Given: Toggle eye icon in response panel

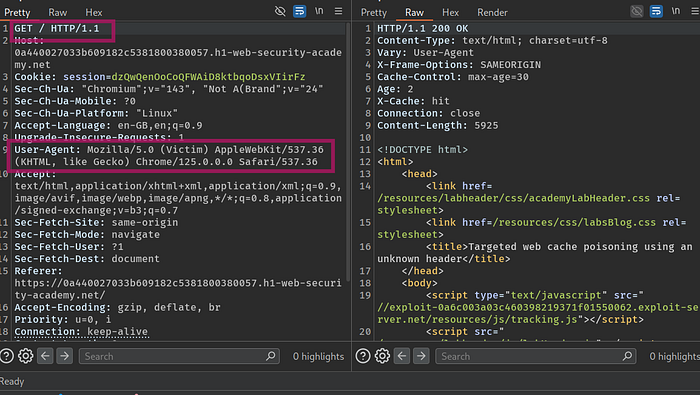Looking at the screenshot, I should [x=637, y=11].
